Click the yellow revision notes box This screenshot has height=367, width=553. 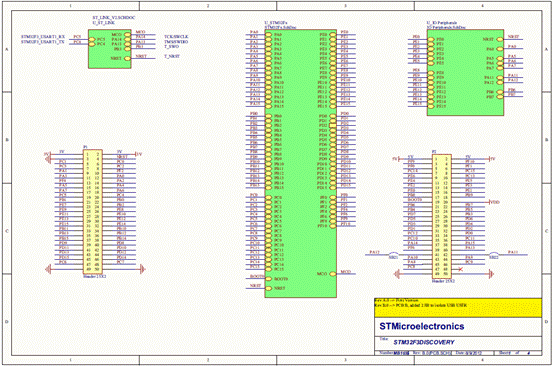tap(458, 308)
